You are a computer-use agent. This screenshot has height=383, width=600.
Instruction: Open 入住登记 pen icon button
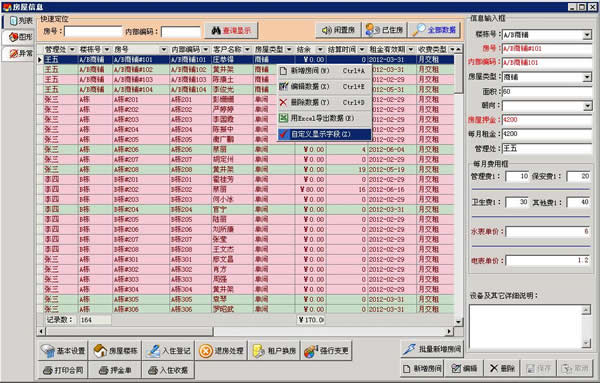pyautogui.click(x=169, y=350)
